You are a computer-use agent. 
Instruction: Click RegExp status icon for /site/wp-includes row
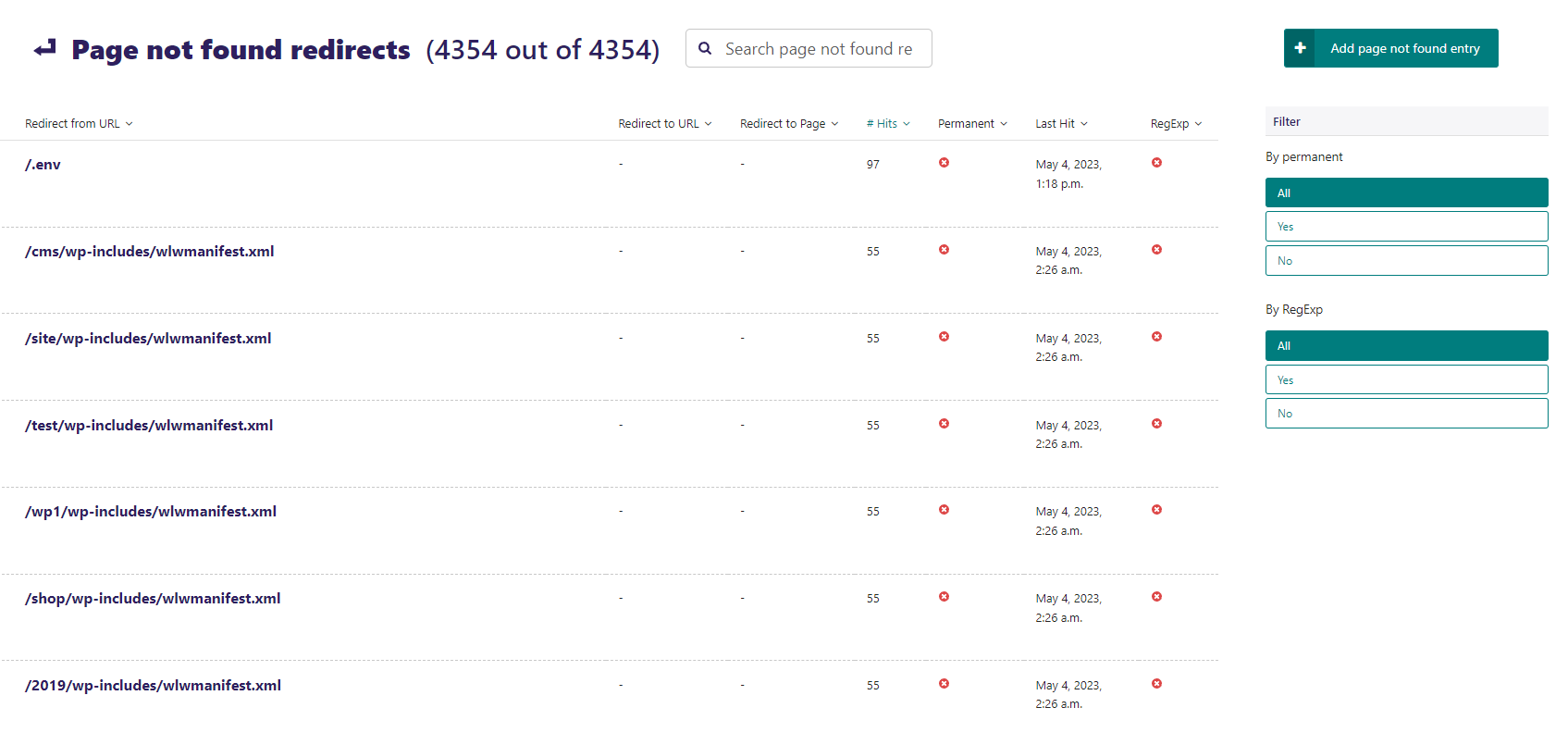1156,337
